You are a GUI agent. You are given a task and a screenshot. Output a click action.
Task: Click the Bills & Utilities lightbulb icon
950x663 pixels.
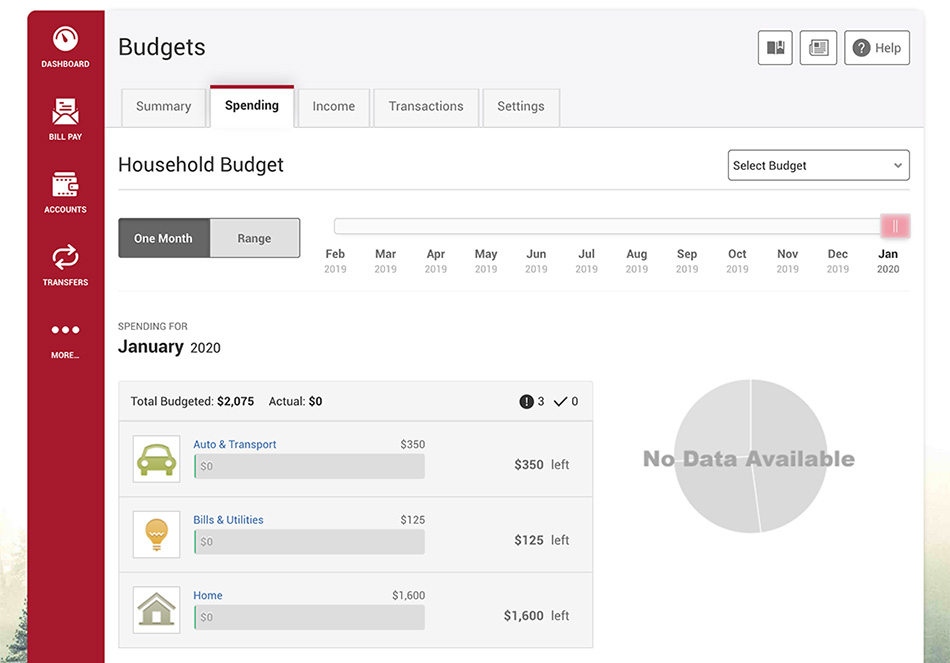(156, 535)
